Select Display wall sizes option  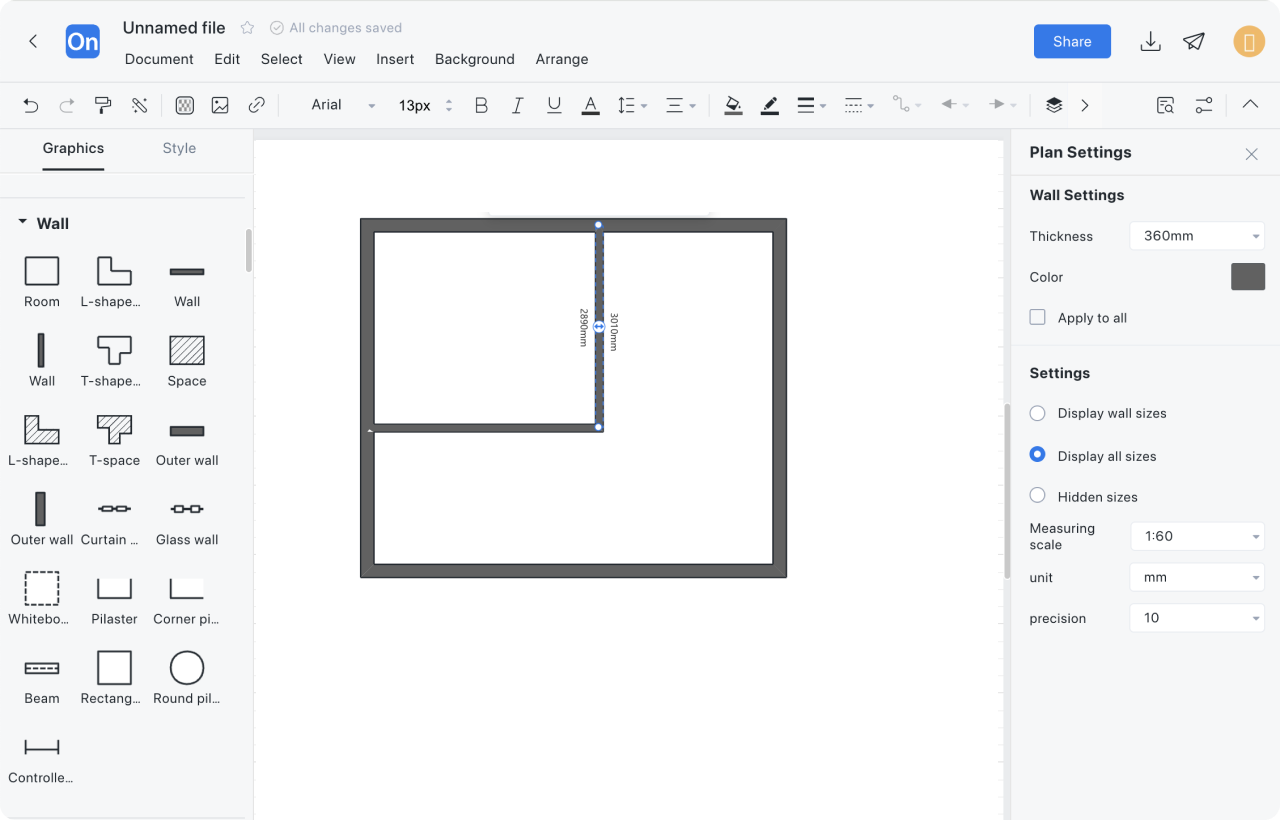[x=1038, y=413]
